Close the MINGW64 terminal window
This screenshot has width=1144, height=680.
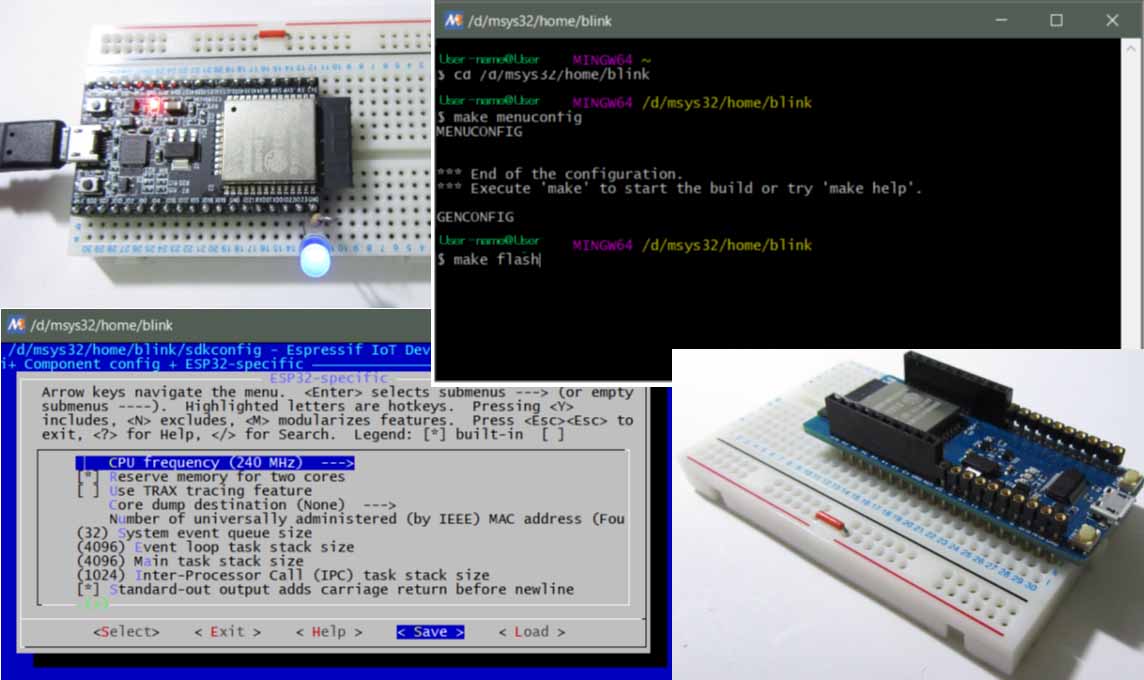(1112, 20)
